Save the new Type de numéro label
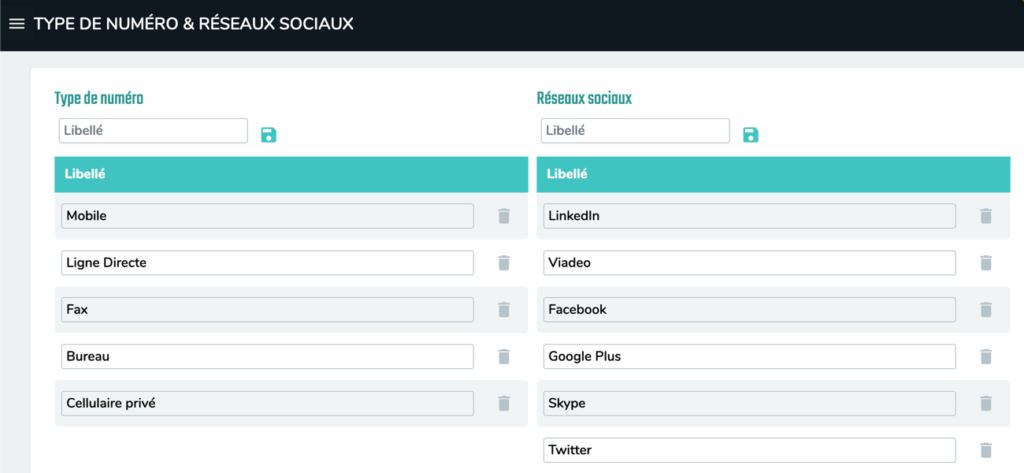Image resolution: width=1024 pixels, height=473 pixels. point(268,134)
